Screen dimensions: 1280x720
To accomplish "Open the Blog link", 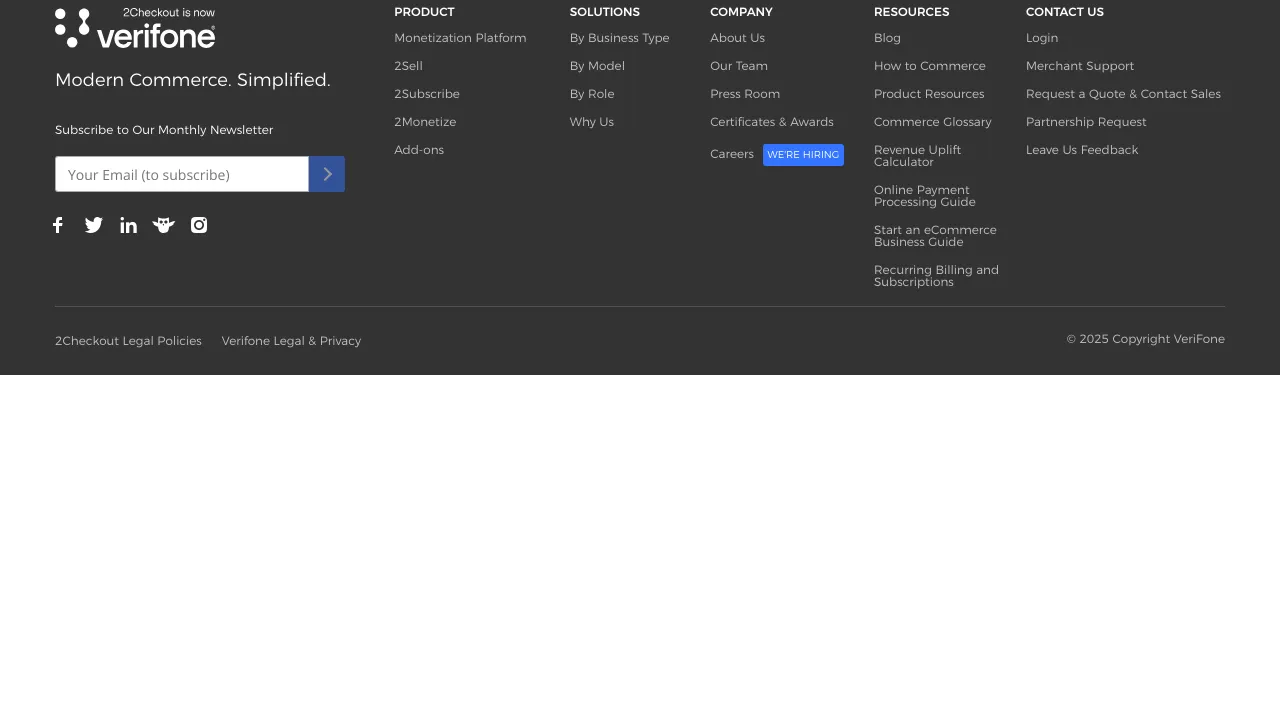I will (x=887, y=38).
